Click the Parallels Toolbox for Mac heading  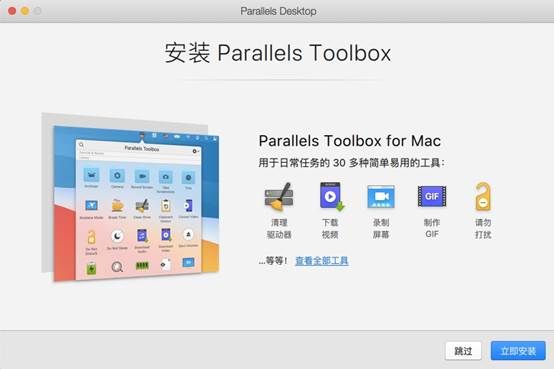(x=350, y=141)
